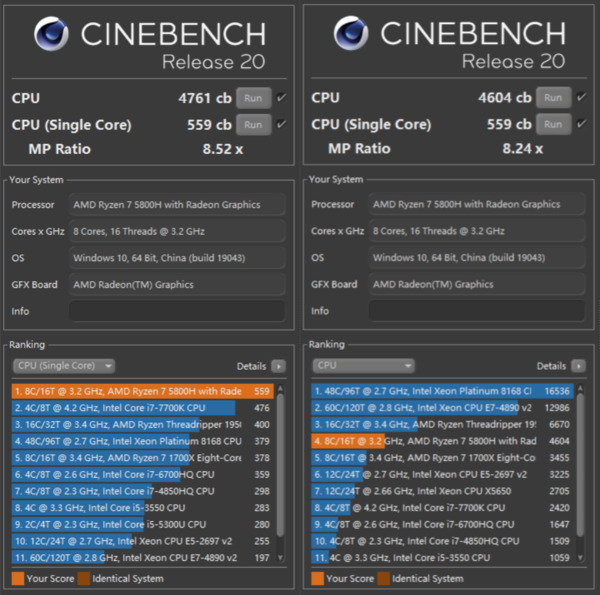Click the OS field in right window
The image size is (600, 595).
click(x=477, y=258)
